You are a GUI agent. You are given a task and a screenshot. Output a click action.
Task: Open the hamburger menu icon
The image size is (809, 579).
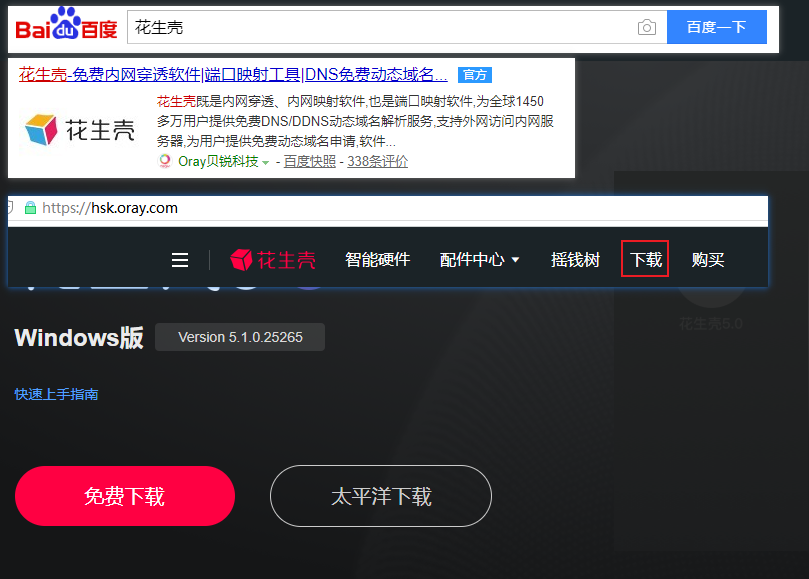[180, 260]
